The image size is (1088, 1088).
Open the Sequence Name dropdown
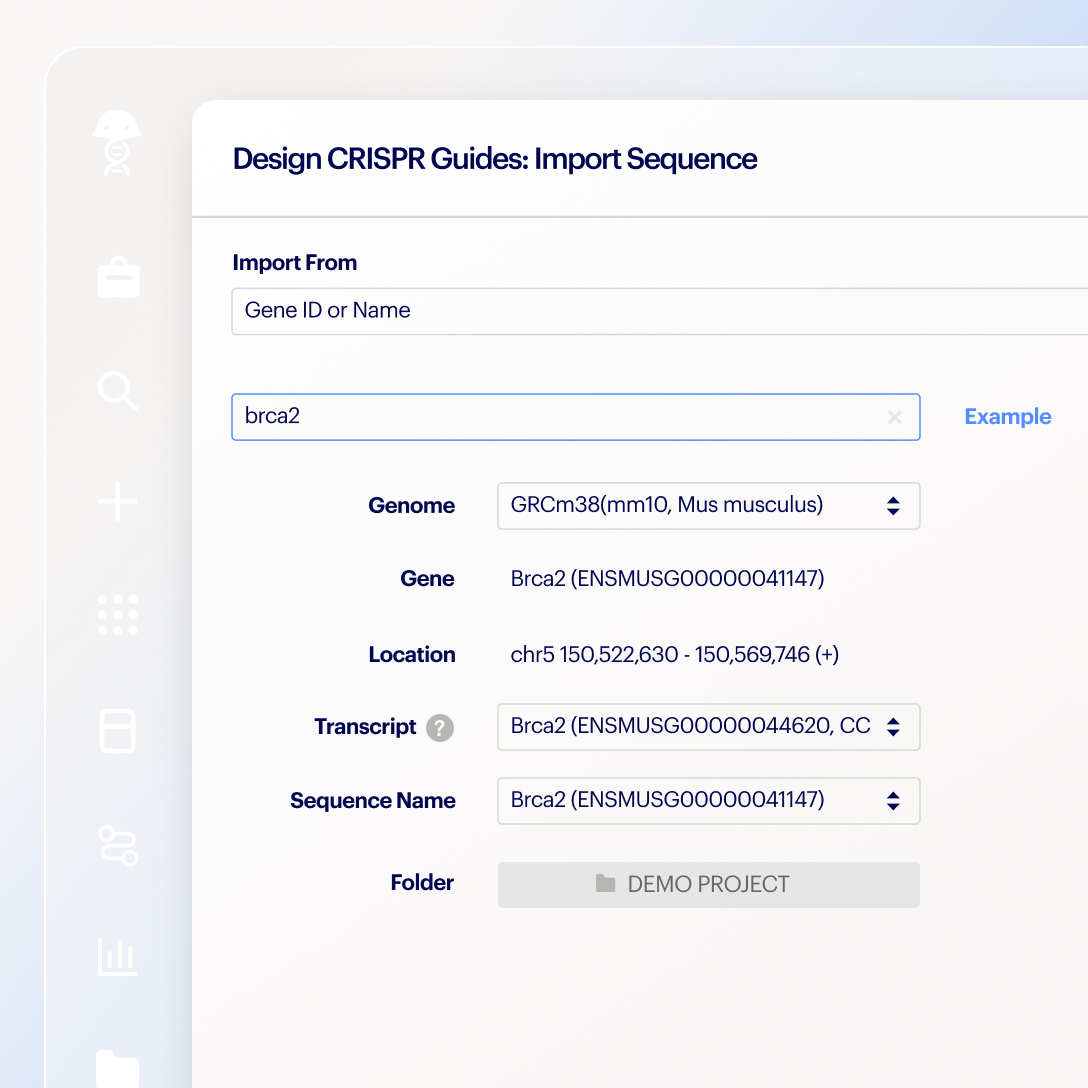tap(708, 801)
